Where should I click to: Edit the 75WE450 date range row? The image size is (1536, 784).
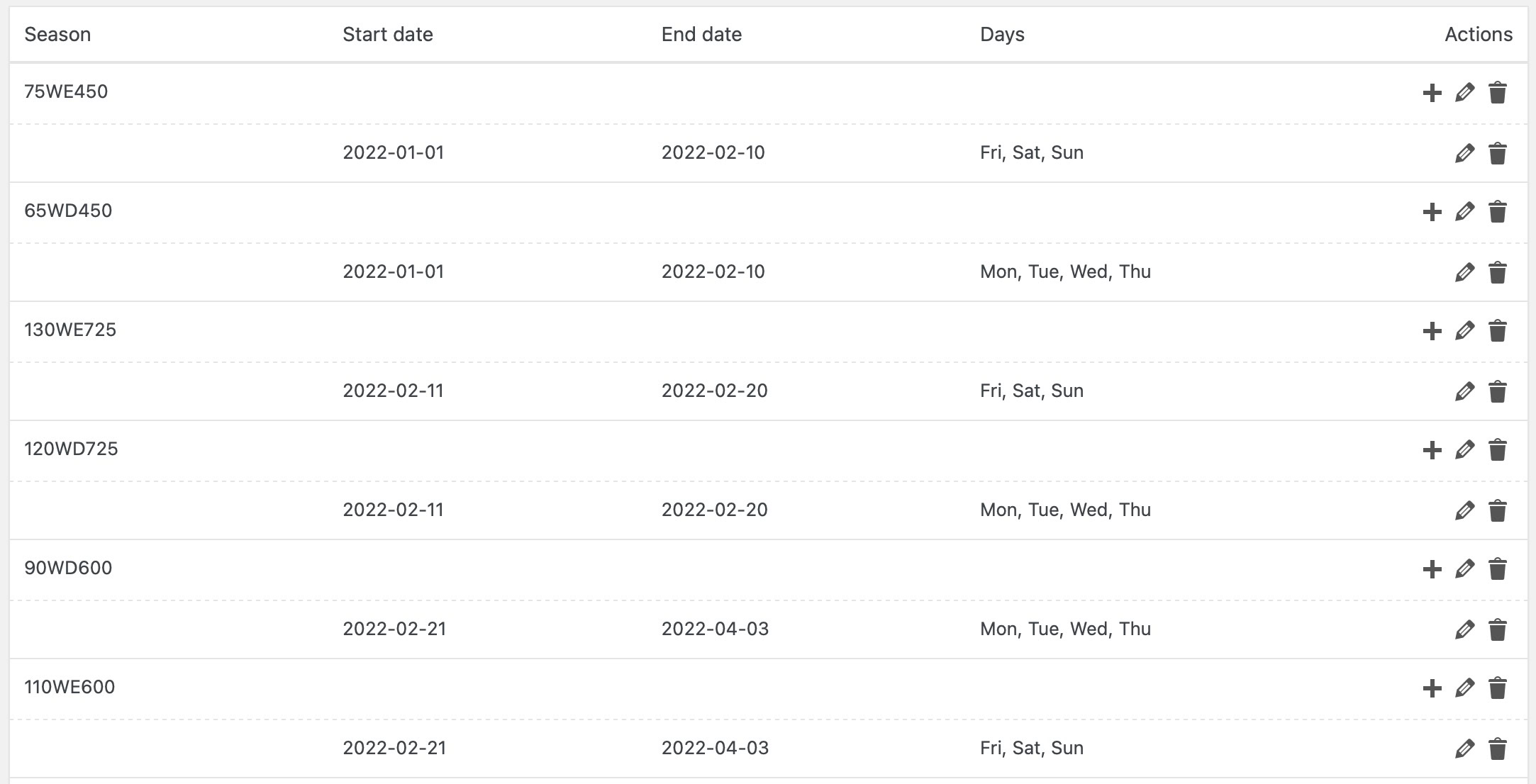point(1464,154)
